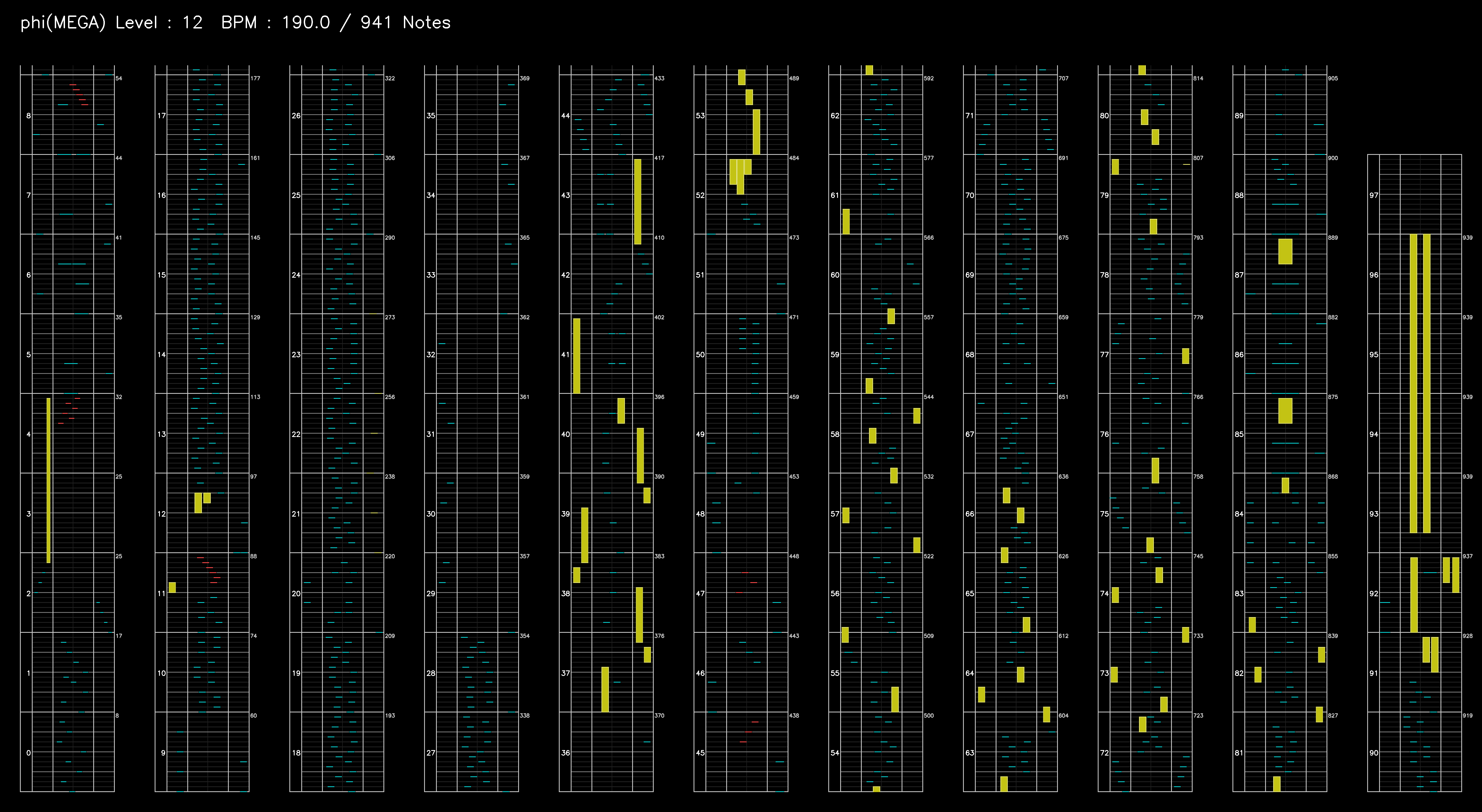This screenshot has width=1482, height=812.
Task: Select measure label 74 in ninth column
Action: pyautogui.click(x=1104, y=594)
